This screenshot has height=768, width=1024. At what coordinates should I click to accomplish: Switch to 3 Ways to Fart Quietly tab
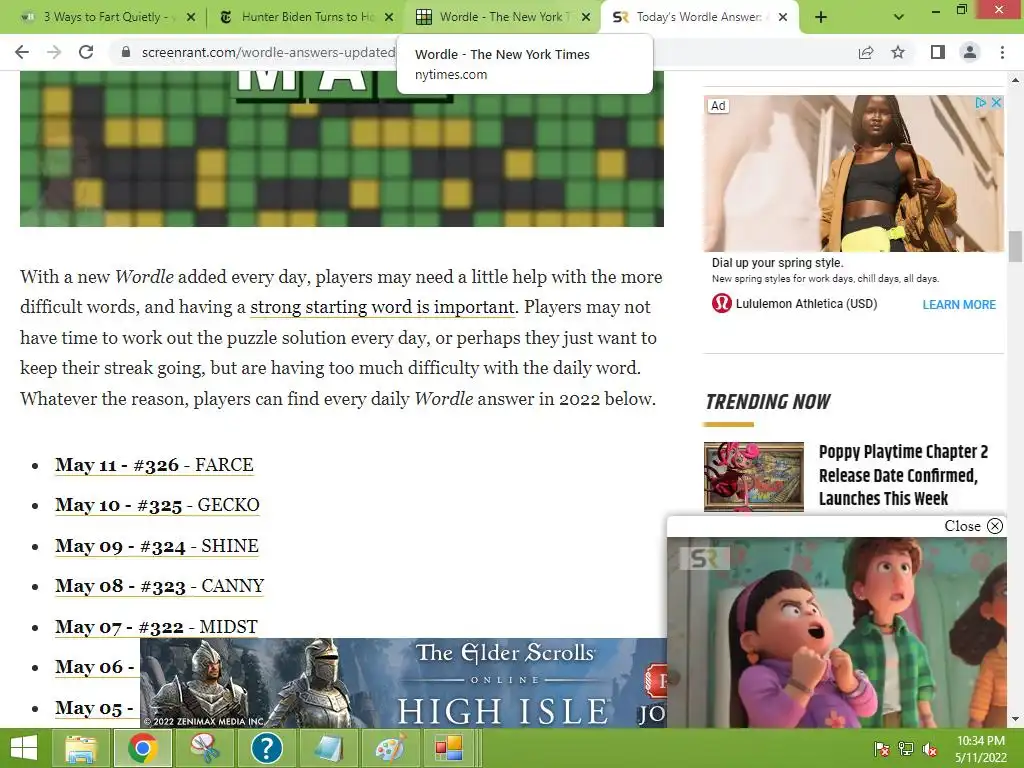tap(103, 17)
